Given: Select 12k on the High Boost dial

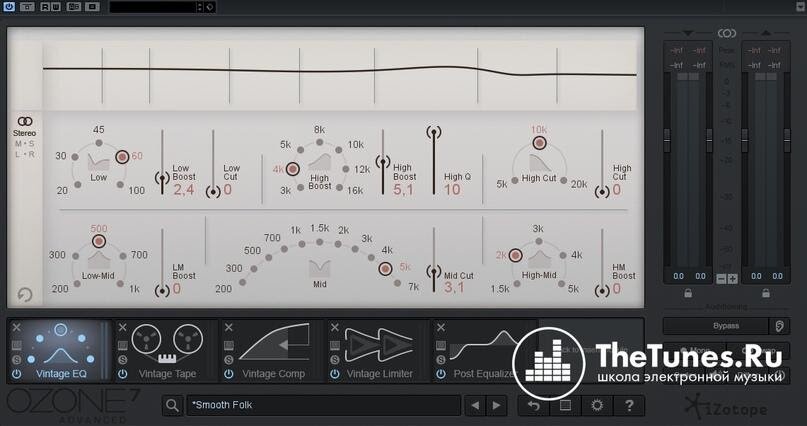Looking at the screenshot, I should pos(345,169).
